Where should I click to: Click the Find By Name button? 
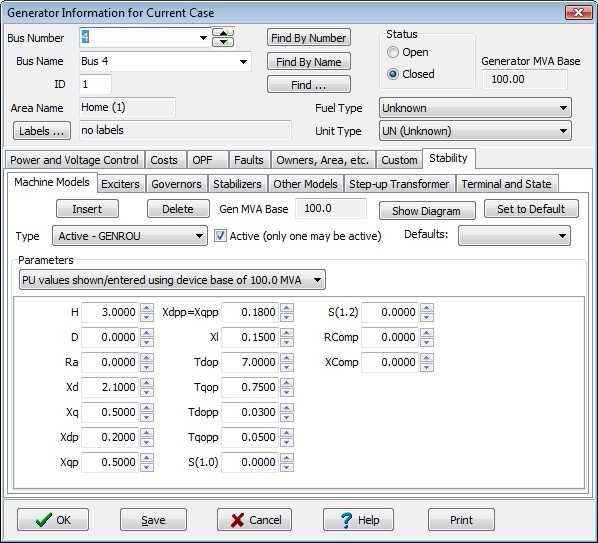[x=309, y=61]
